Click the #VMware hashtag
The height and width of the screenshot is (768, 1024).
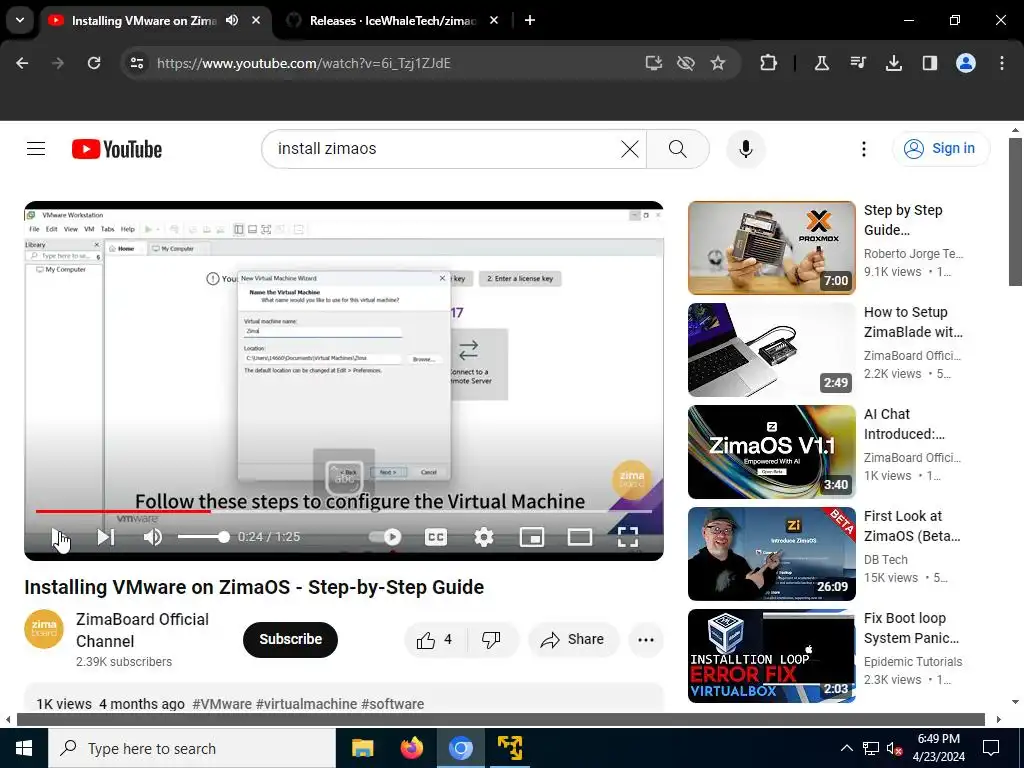(x=222, y=704)
